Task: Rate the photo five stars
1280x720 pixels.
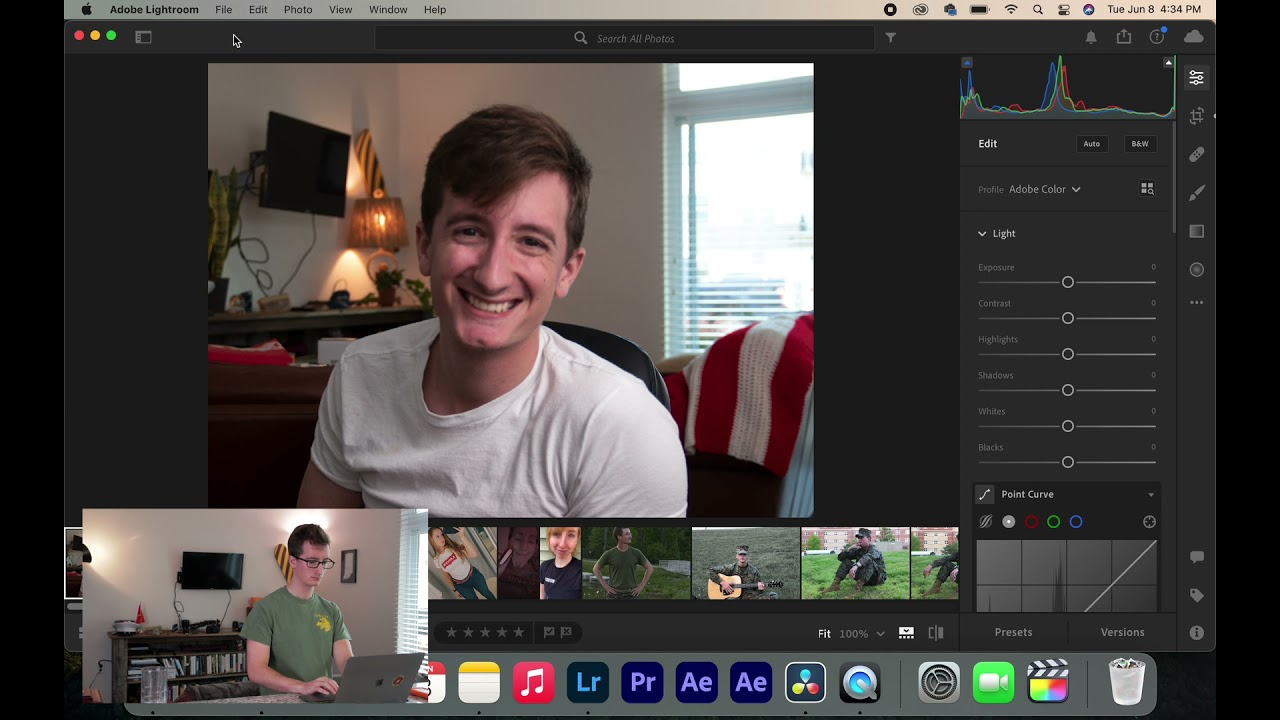Action: coord(518,632)
